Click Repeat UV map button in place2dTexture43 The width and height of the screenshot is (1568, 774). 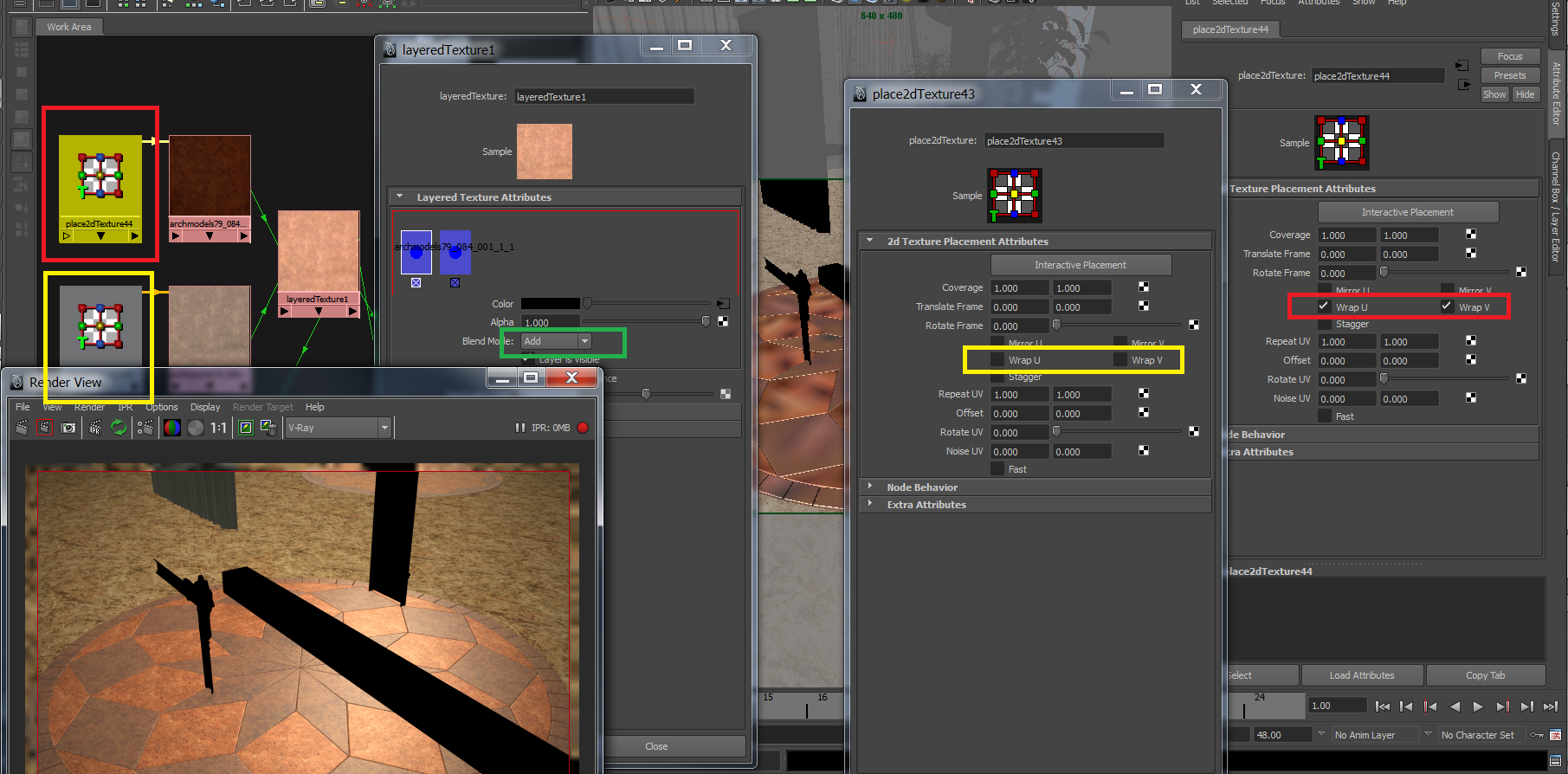[1144, 394]
